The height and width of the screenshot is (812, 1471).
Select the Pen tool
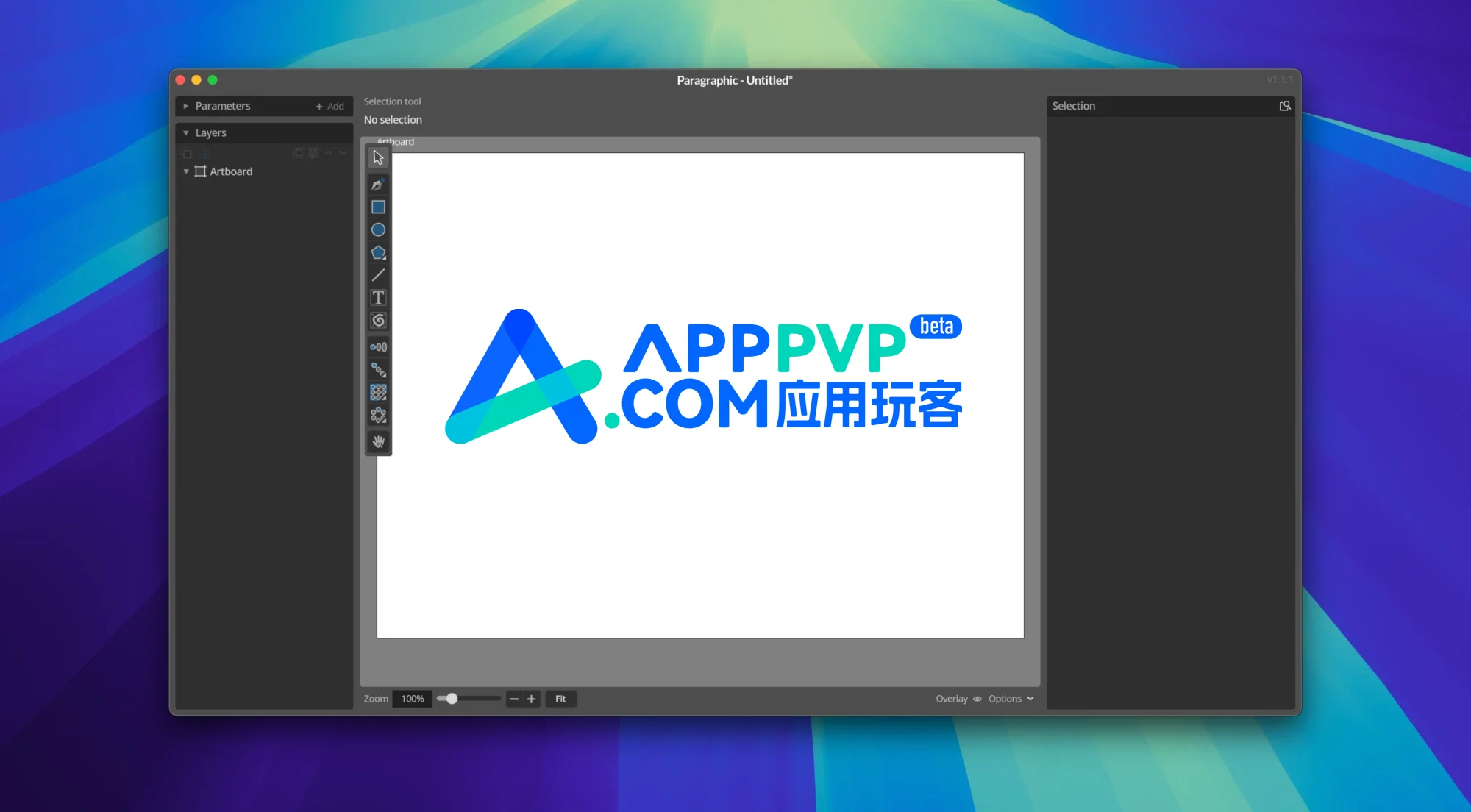pyautogui.click(x=378, y=185)
